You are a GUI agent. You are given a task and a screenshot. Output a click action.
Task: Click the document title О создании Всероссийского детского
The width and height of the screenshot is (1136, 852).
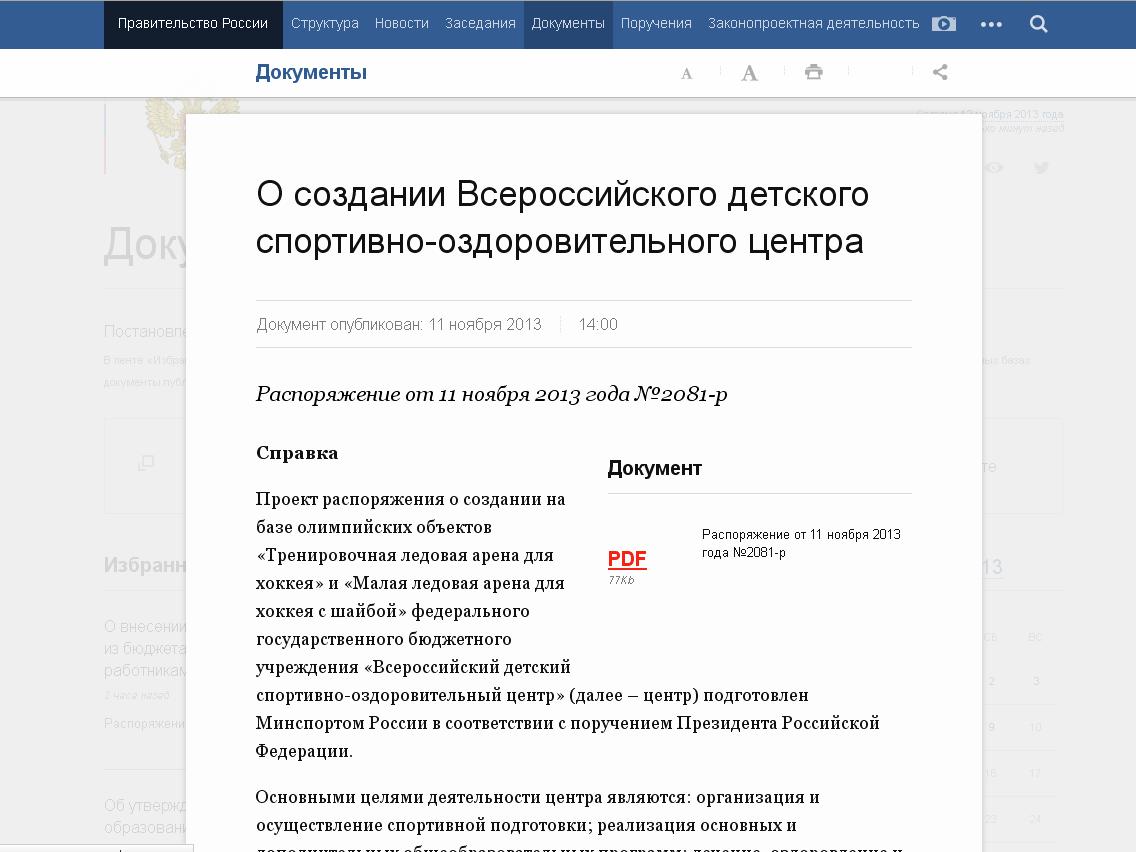562,217
